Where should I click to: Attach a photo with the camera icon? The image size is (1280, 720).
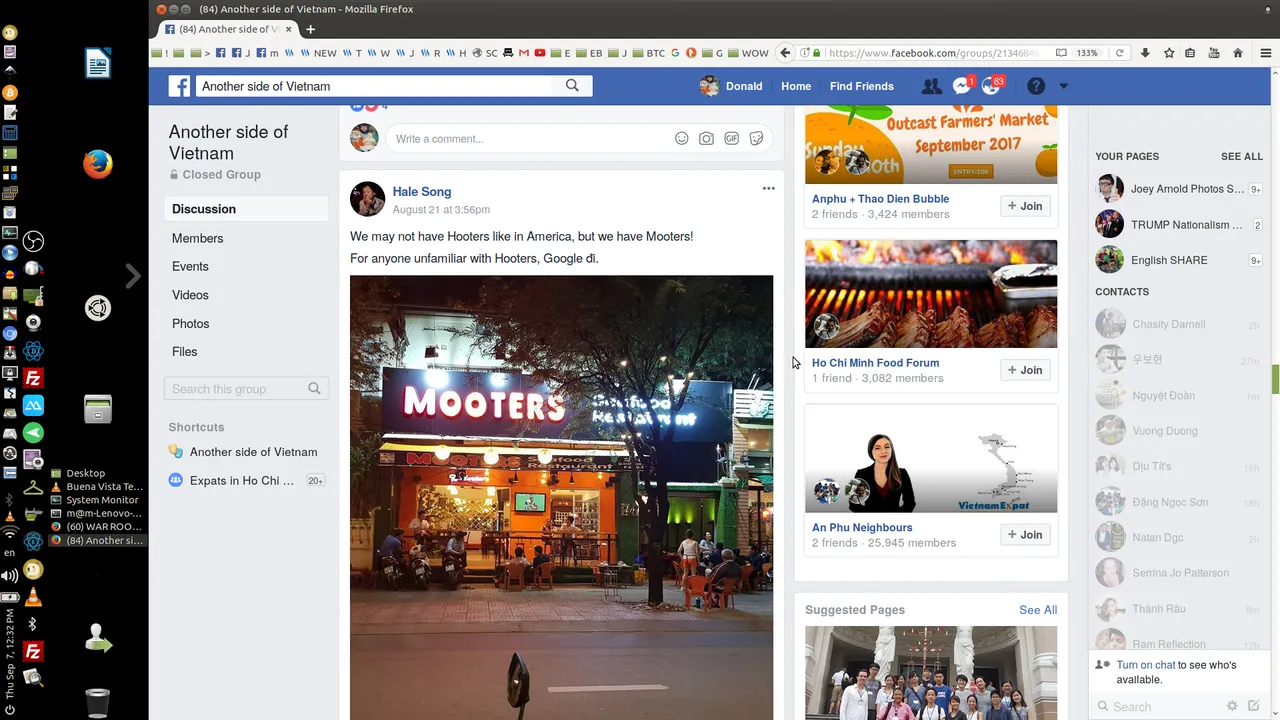pos(706,139)
